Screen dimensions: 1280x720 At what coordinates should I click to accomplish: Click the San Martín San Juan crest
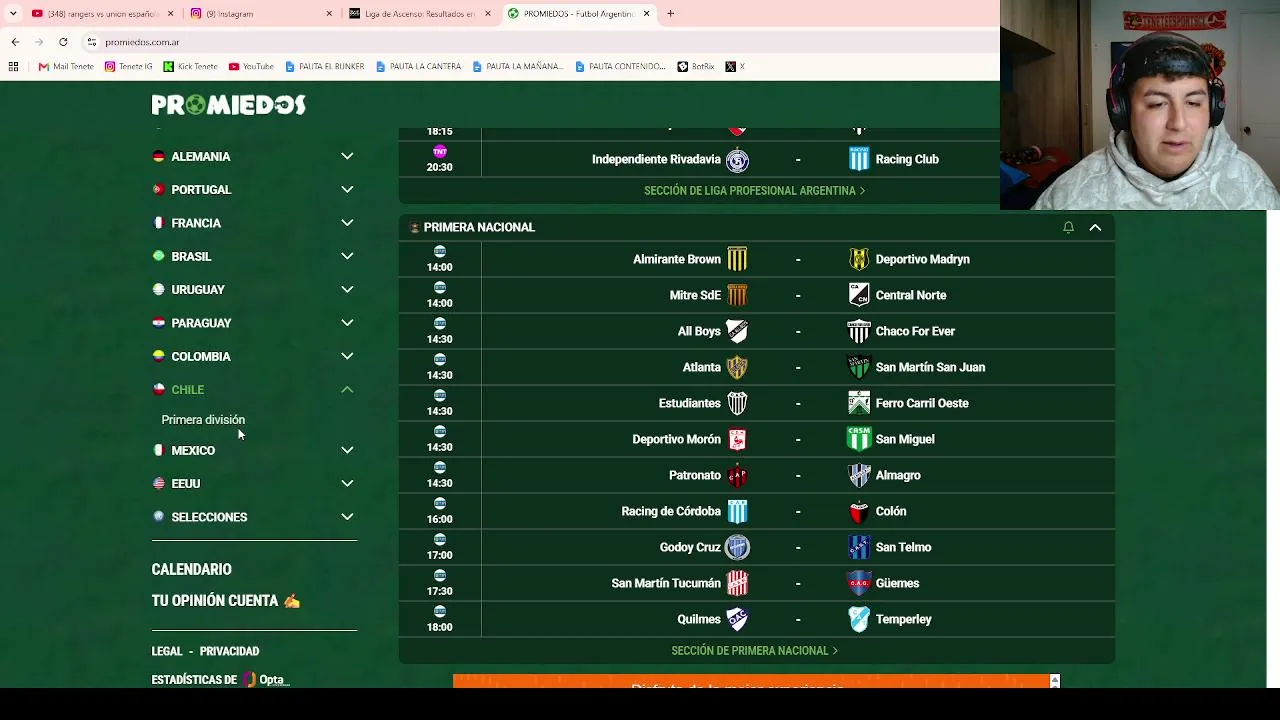point(859,367)
